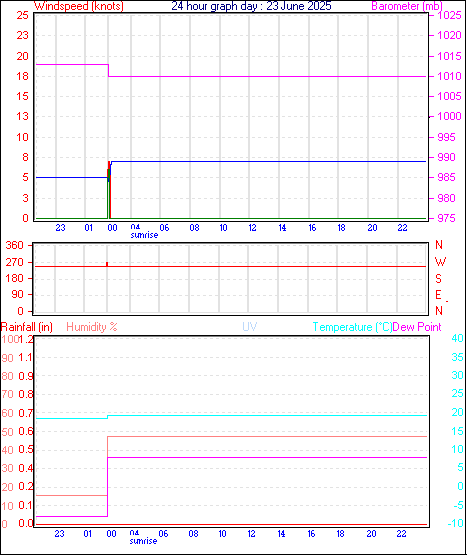
Task: Click hour 18 under the humidity chart
Action: pos(340,534)
